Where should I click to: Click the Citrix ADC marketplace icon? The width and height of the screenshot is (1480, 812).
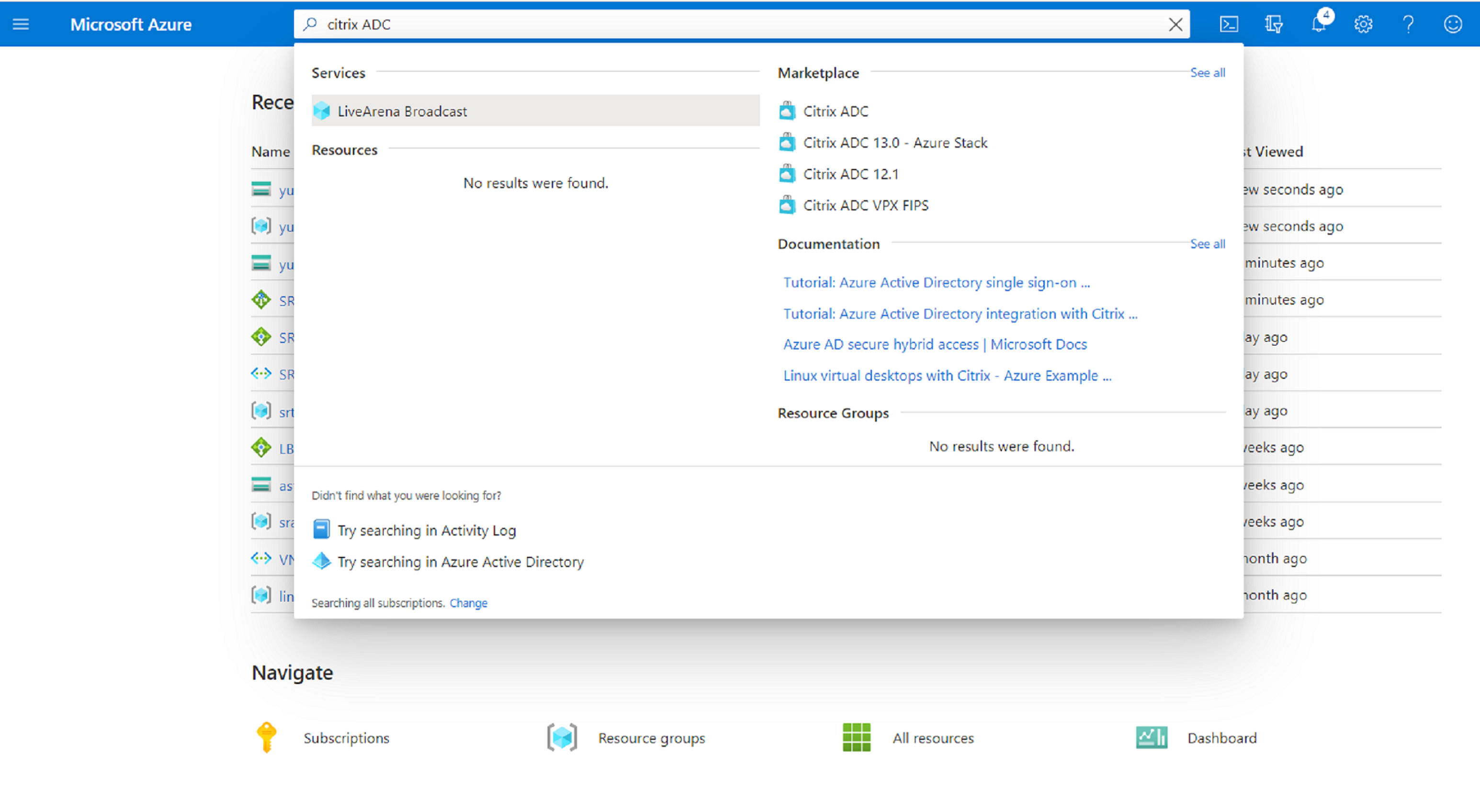pos(787,110)
